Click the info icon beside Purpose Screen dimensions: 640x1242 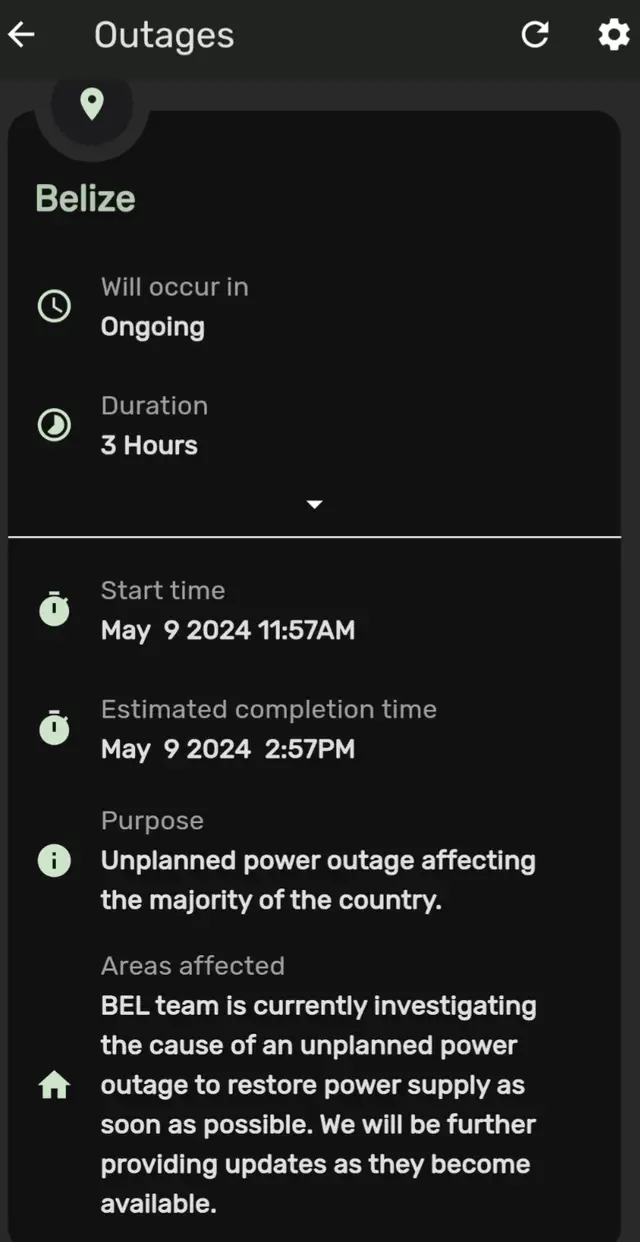(55, 860)
